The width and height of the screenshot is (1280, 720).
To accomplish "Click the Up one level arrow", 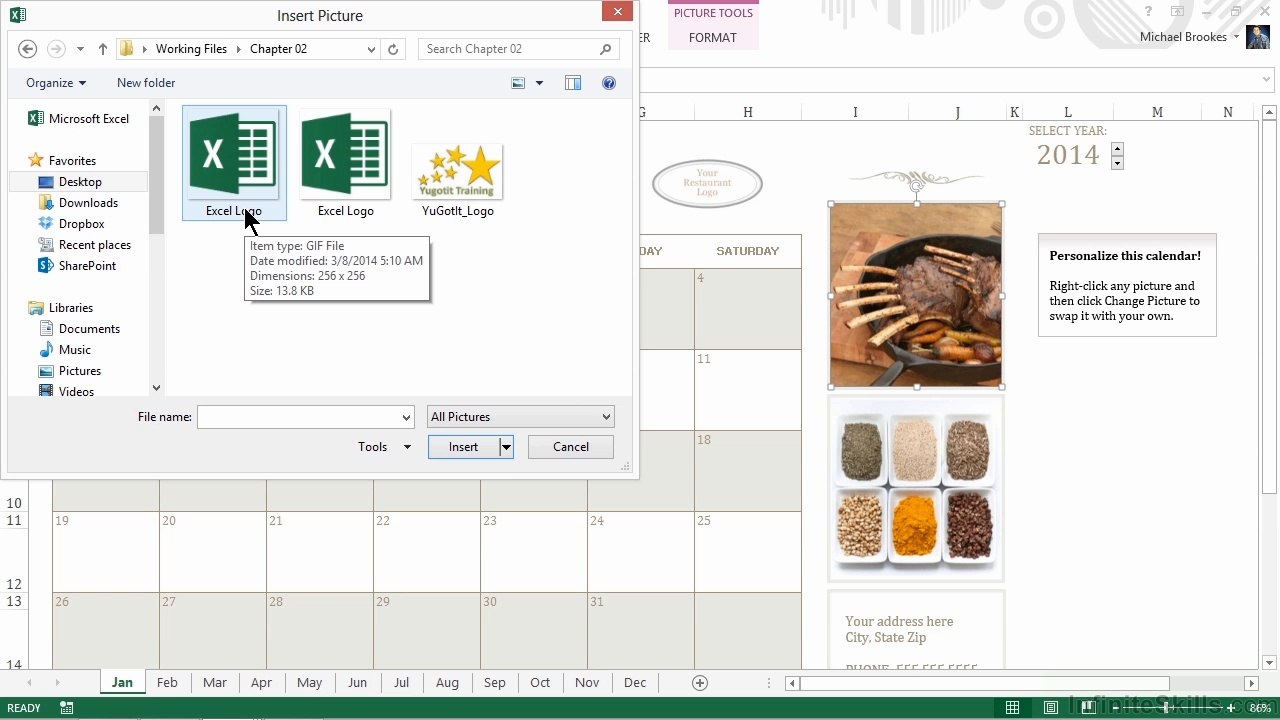I will tap(102, 49).
